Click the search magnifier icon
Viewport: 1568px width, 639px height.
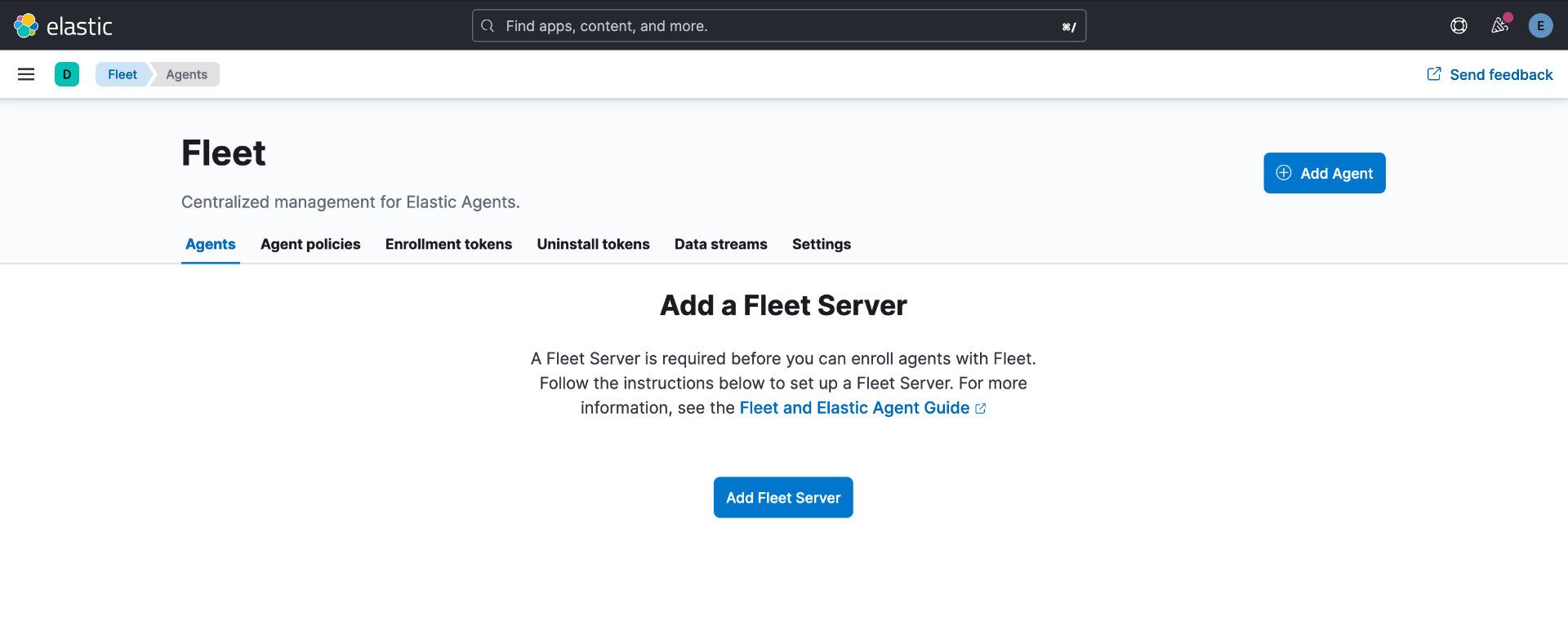click(x=488, y=26)
